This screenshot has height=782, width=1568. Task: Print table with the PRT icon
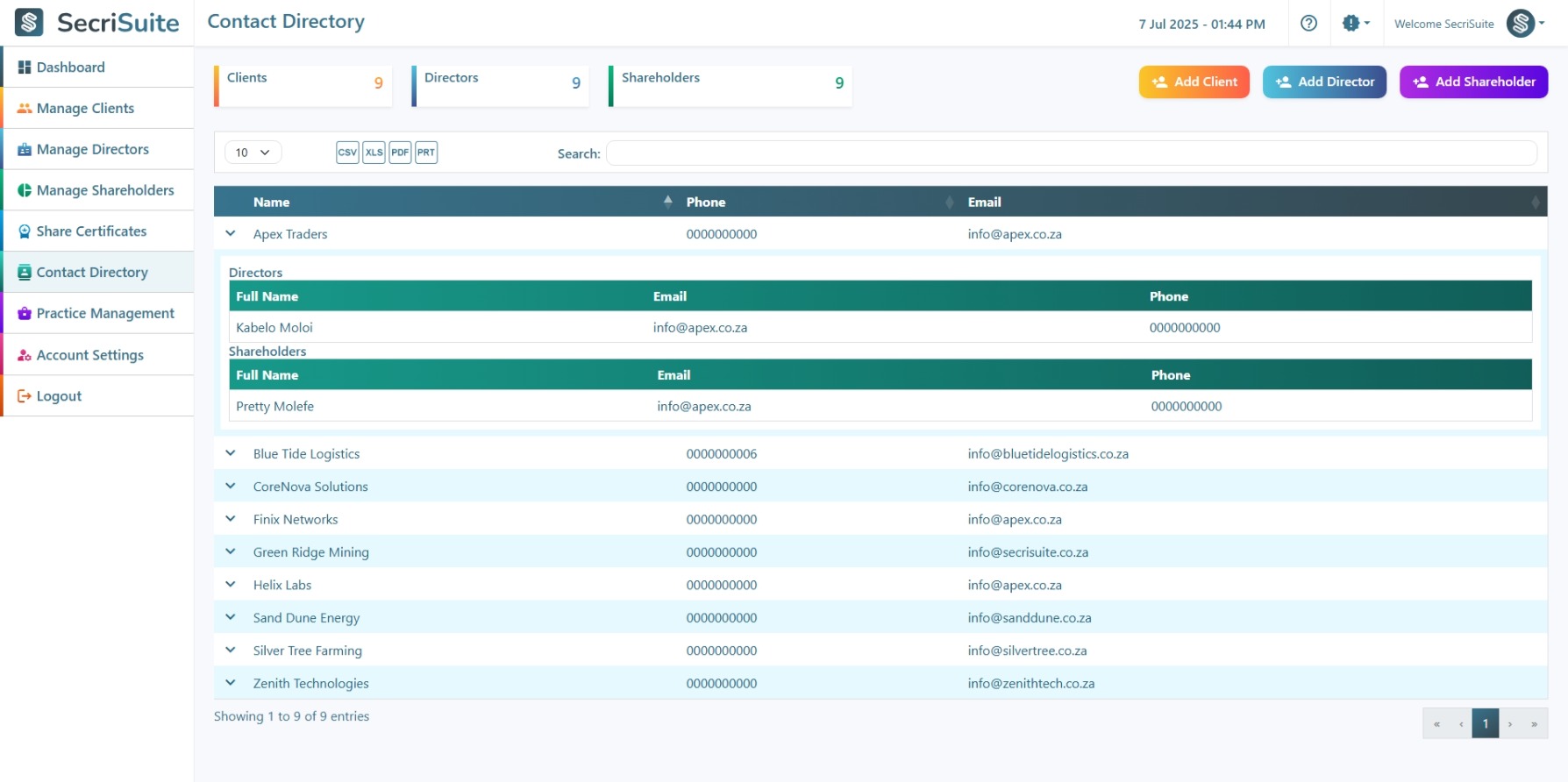(x=426, y=153)
